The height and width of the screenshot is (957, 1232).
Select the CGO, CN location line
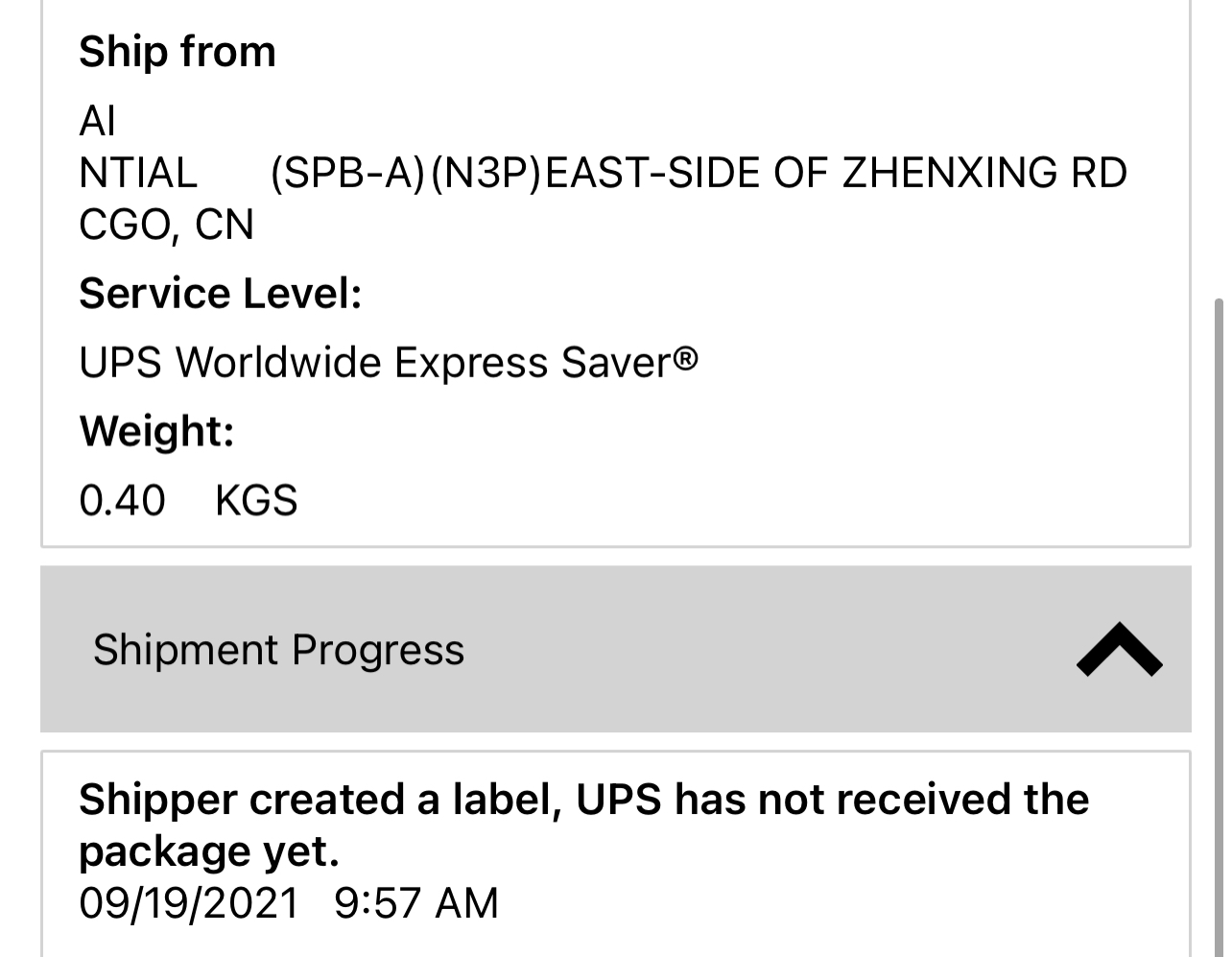click(x=166, y=225)
